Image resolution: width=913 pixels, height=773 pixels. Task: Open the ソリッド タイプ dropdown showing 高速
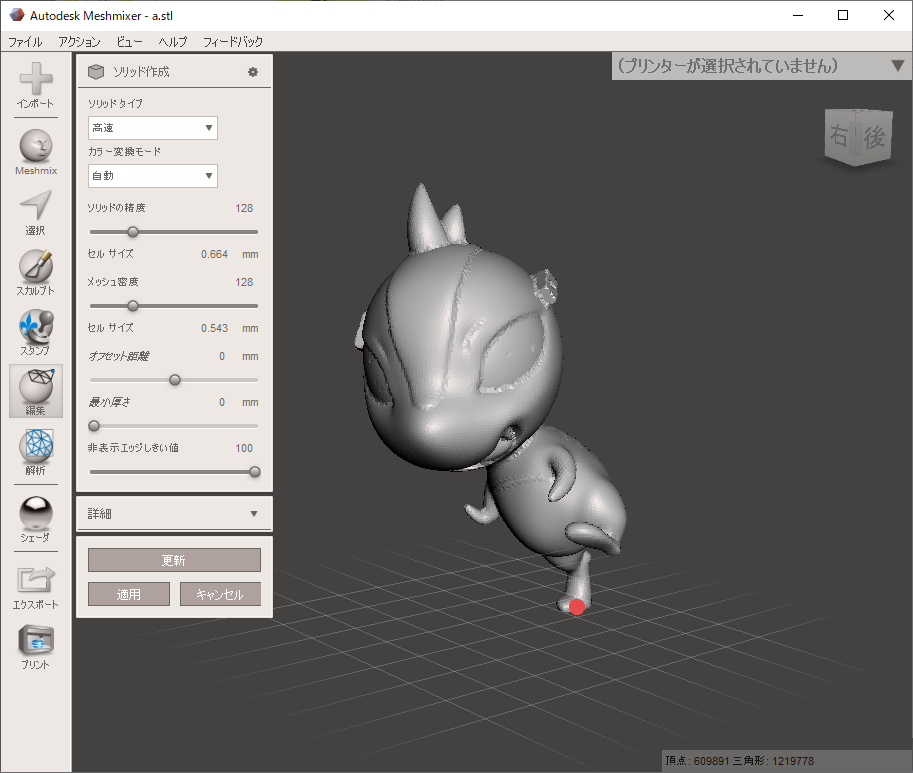tap(153, 128)
